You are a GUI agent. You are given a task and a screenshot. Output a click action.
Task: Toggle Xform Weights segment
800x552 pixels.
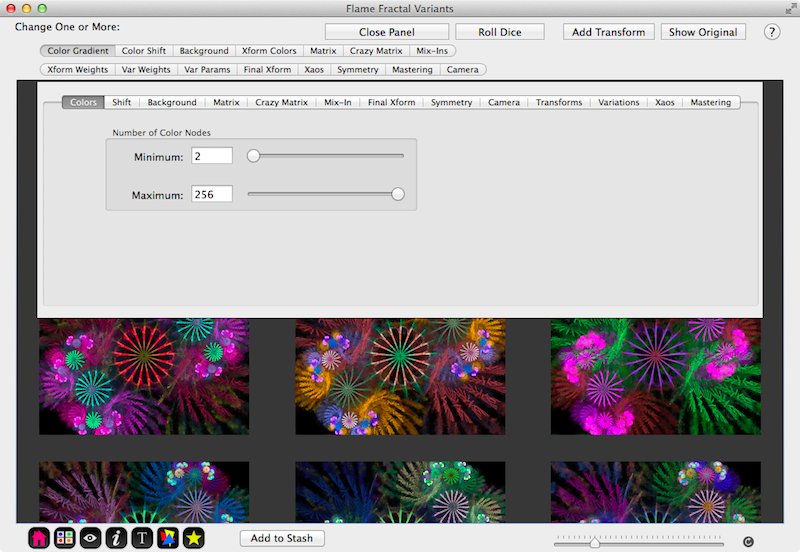pyautogui.click(x=78, y=69)
